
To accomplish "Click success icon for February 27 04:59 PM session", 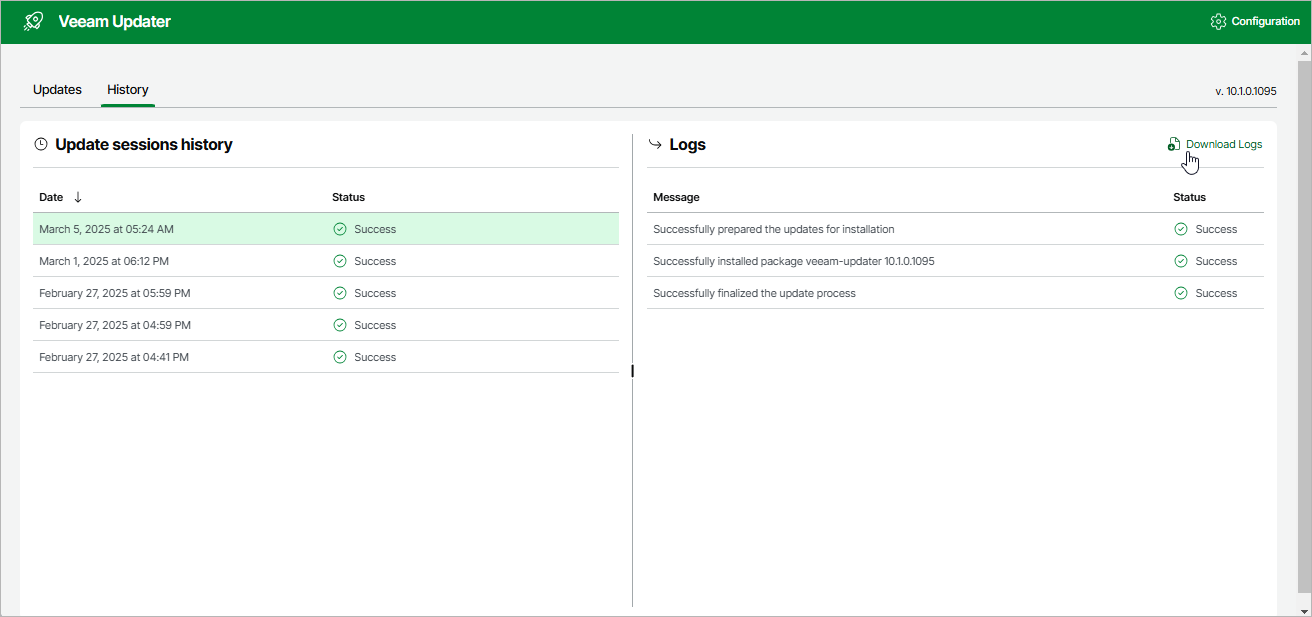I will click(x=339, y=325).
